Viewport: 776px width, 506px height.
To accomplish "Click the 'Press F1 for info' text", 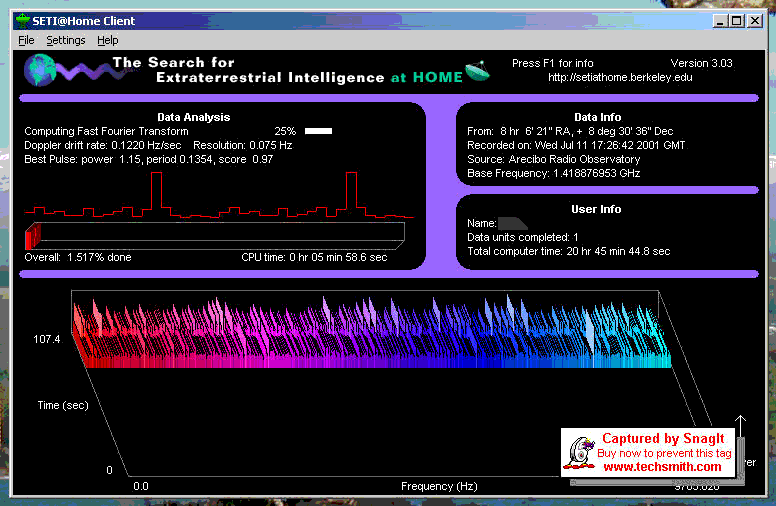I will (x=552, y=63).
